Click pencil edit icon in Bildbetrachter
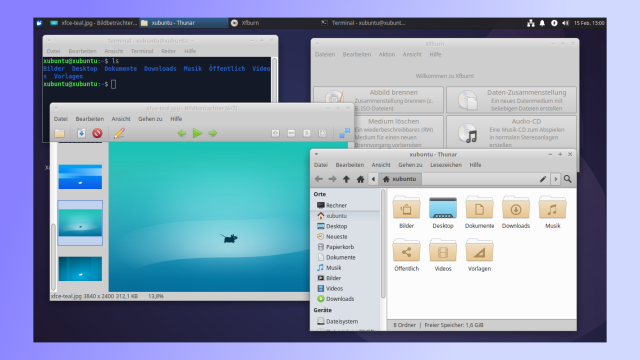Screen dimensions: 640x360 pos(119,133)
